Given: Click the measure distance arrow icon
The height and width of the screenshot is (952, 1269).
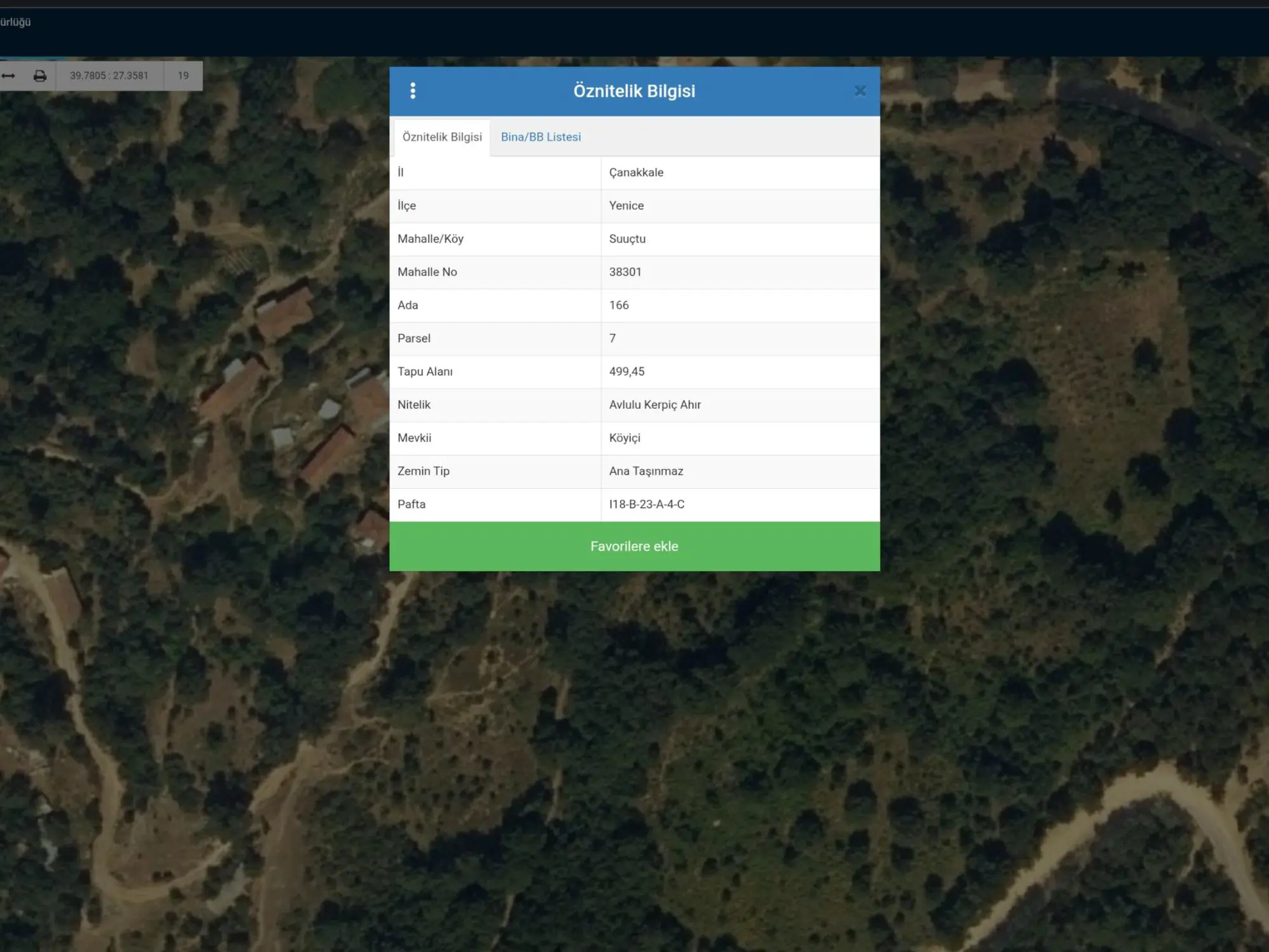Looking at the screenshot, I should coord(8,76).
